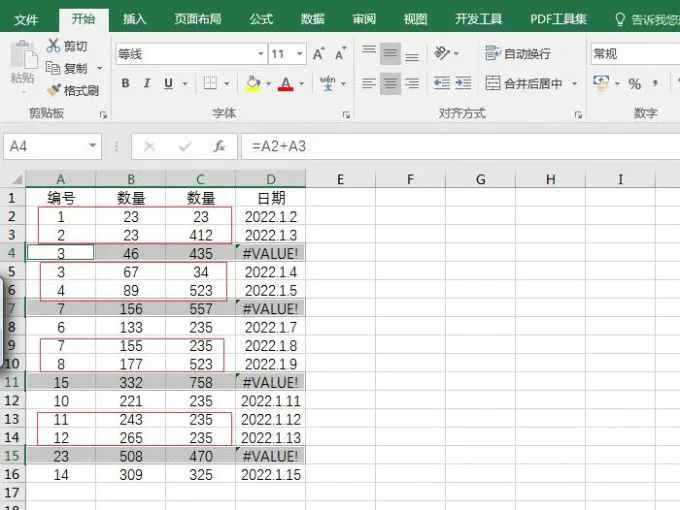
Task: Increase indent icon
Action: (463, 83)
